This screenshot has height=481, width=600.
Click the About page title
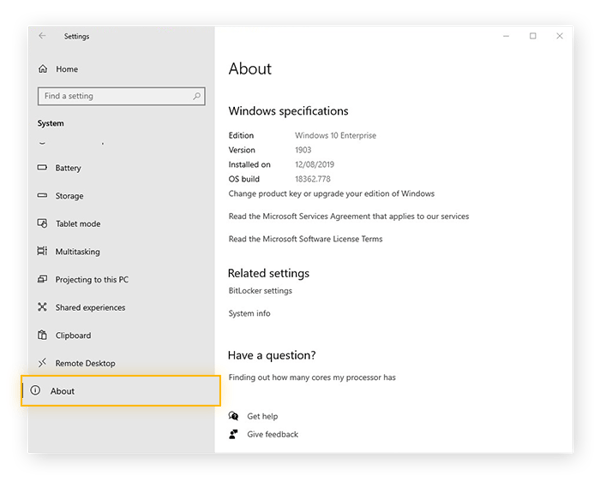click(x=250, y=69)
